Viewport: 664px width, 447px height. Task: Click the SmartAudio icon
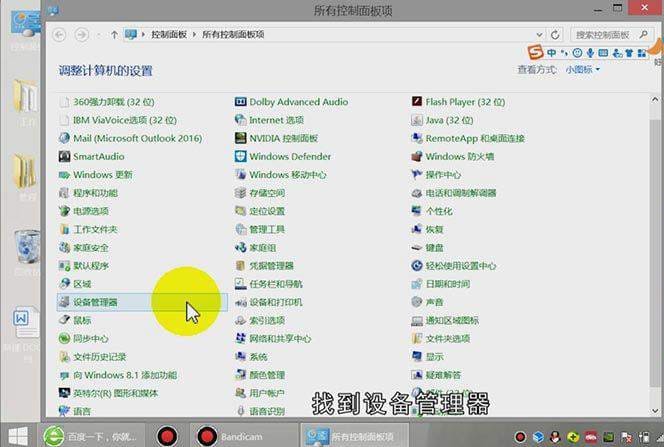[64, 156]
